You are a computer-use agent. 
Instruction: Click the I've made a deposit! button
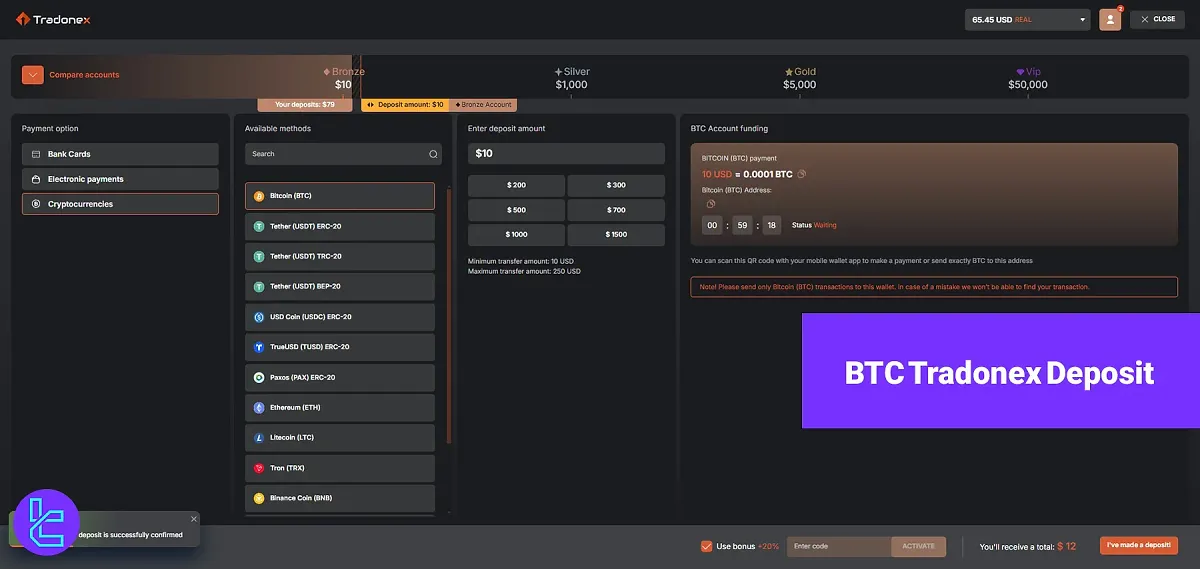[x=1139, y=546]
